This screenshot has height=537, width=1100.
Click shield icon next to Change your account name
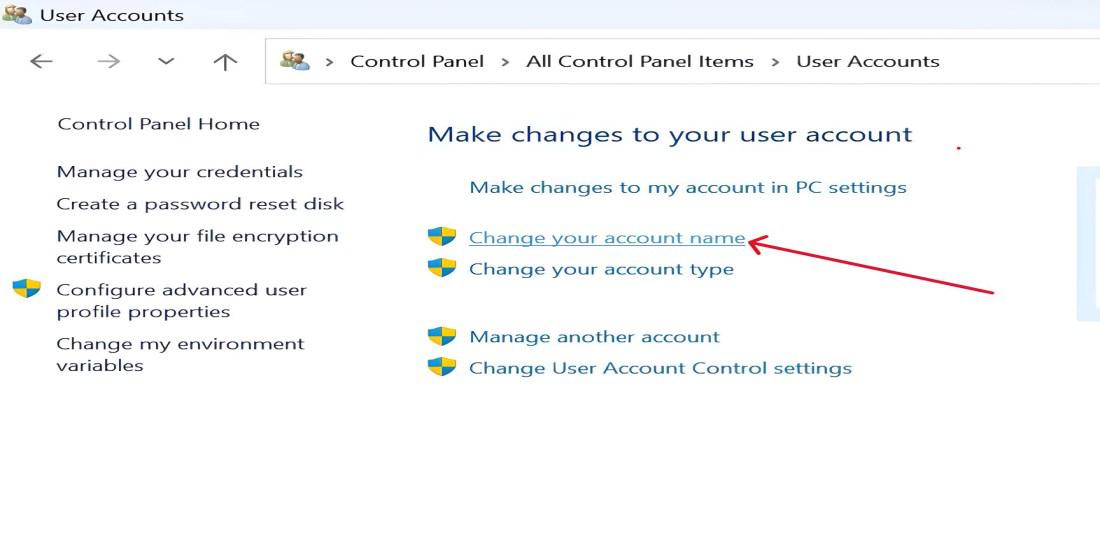pyautogui.click(x=441, y=237)
